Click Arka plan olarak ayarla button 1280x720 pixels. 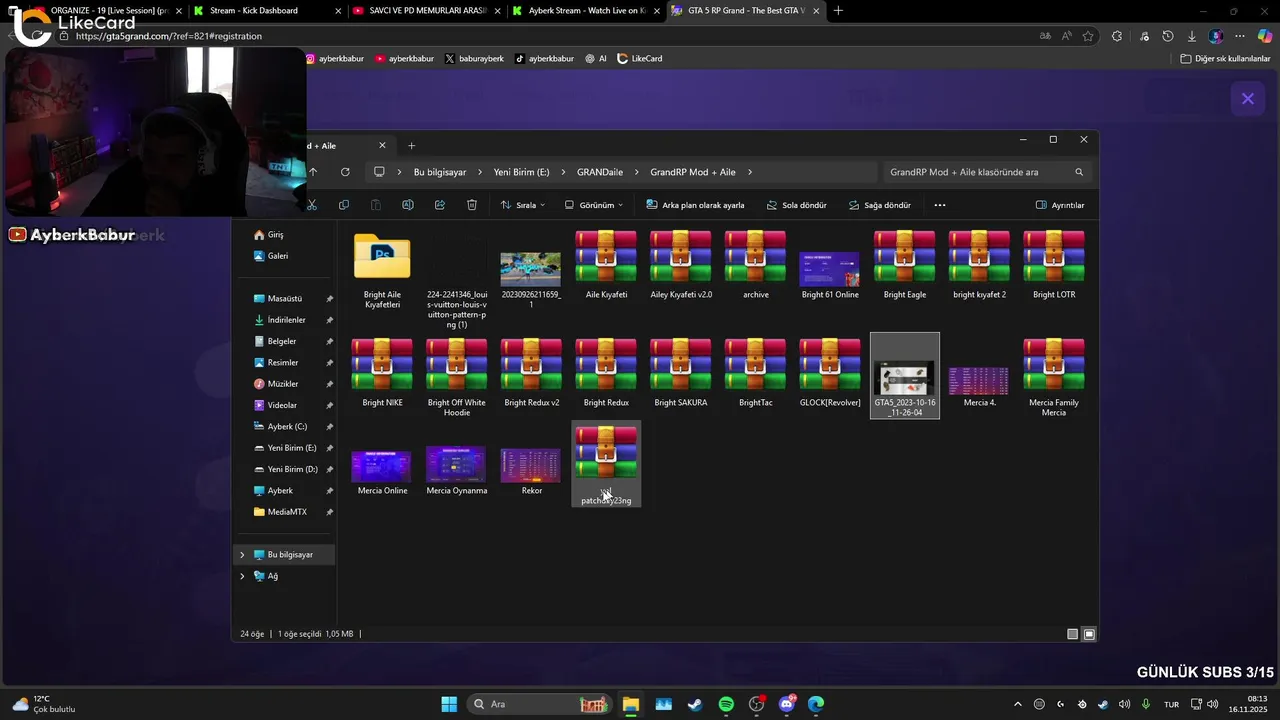point(695,205)
